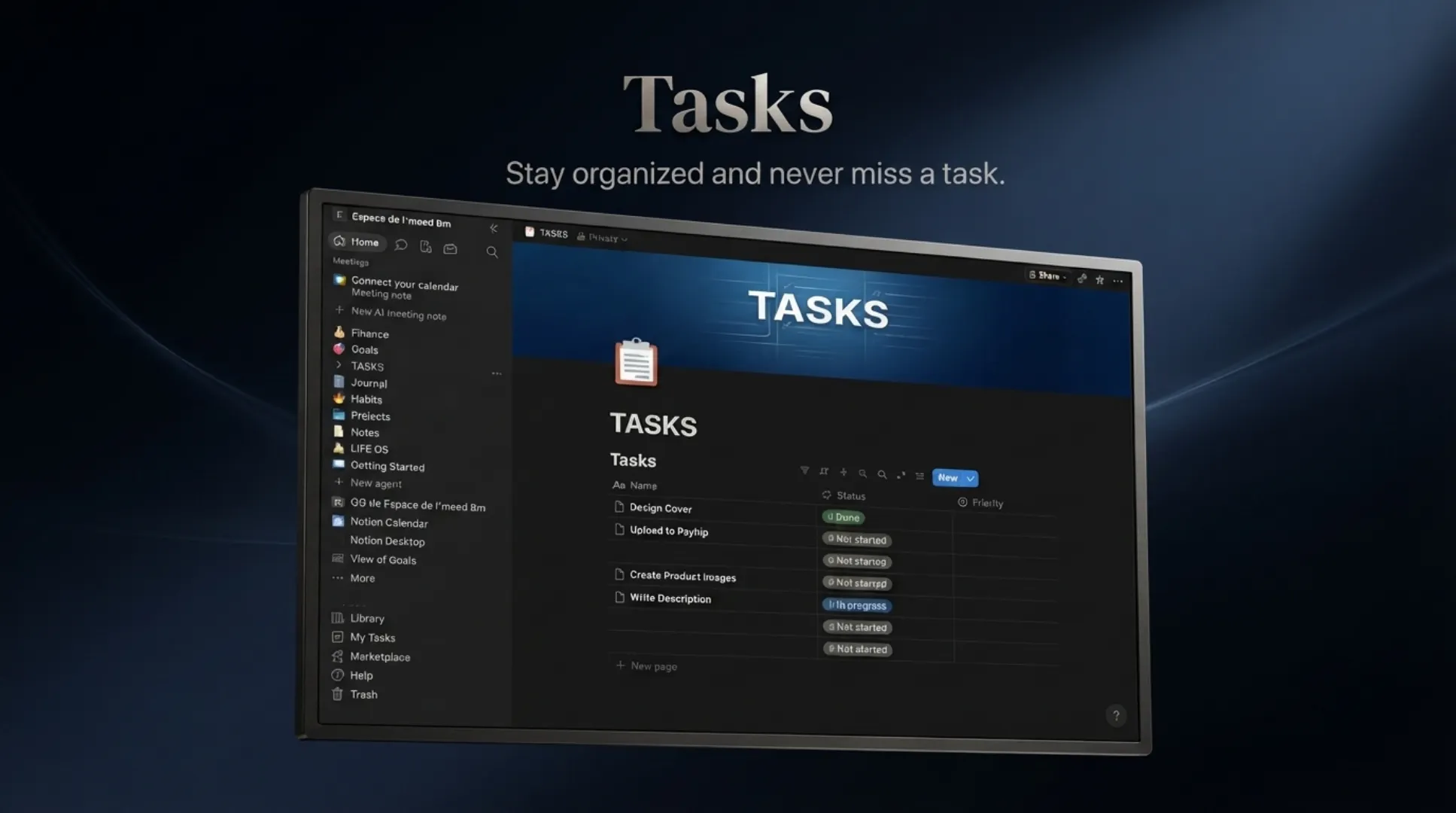Collapse the sidebar with the double-chevron icon
1456x813 pixels.
click(494, 228)
